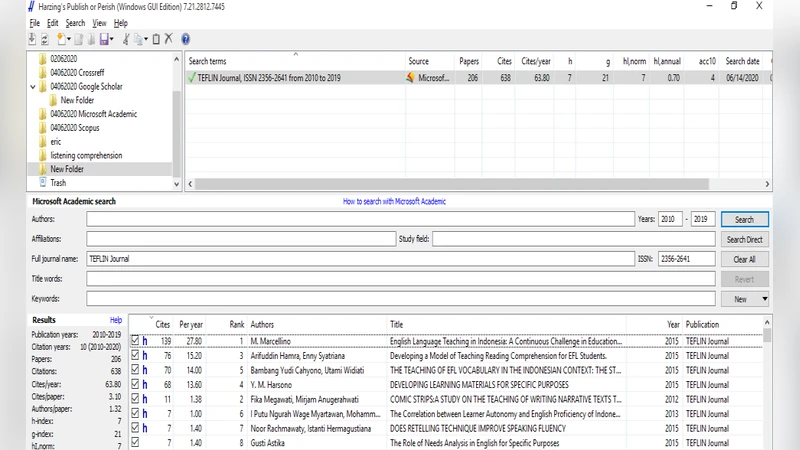Uncheck the M. Marcellino paper checkbox
Image resolution: width=800 pixels, height=450 pixels.
[x=135, y=341]
